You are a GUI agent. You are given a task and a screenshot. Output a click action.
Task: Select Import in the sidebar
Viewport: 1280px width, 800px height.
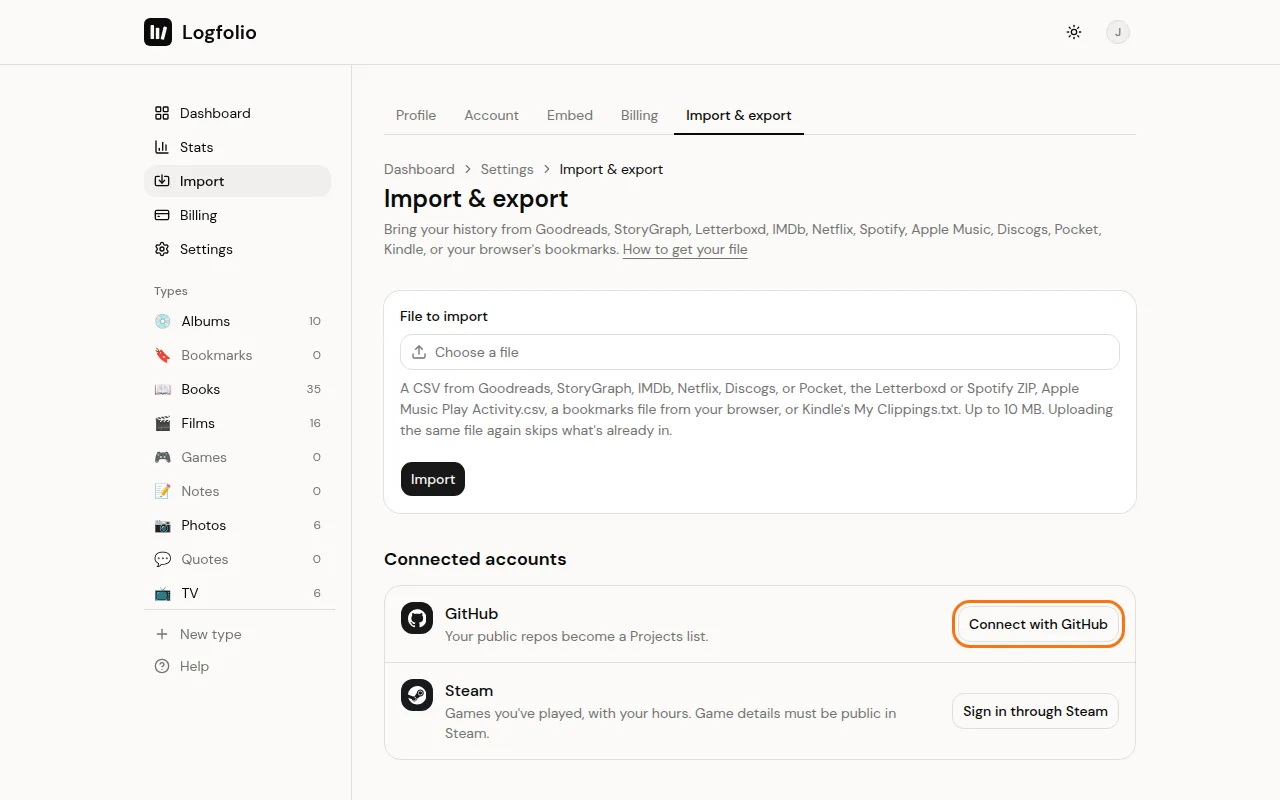pos(237,181)
